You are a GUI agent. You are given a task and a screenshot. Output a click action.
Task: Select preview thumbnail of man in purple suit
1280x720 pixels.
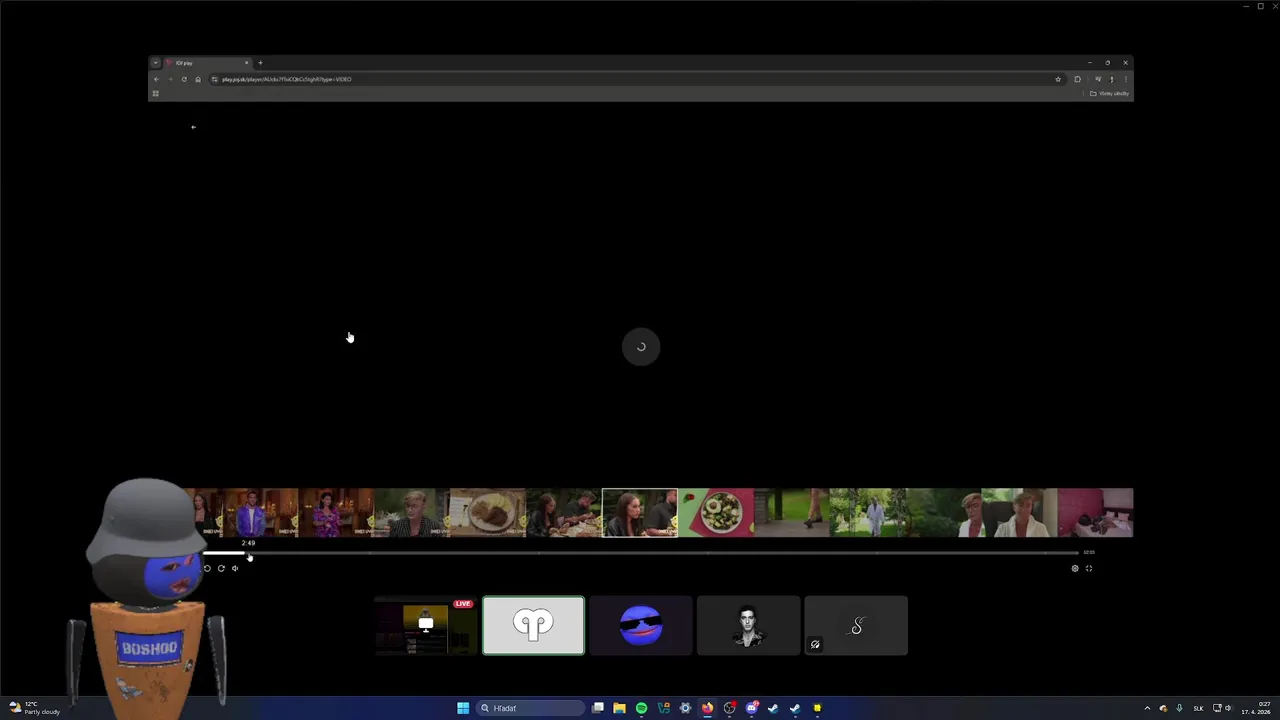[260, 513]
